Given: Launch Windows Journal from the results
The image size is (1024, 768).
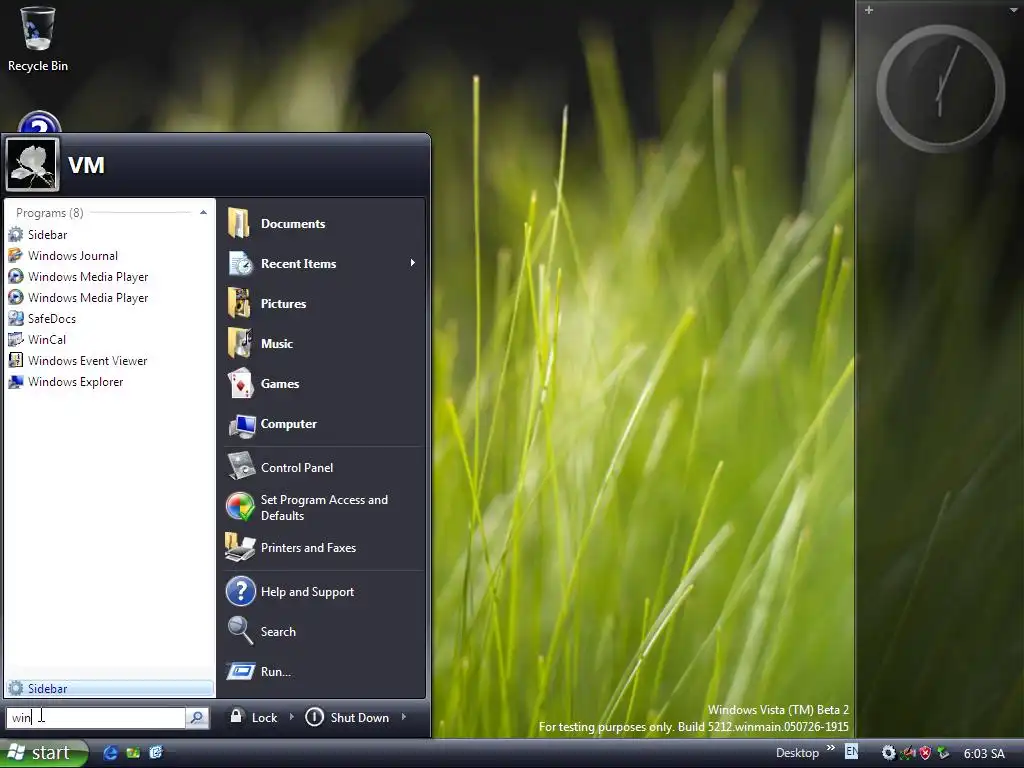Looking at the screenshot, I should coord(109,255).
